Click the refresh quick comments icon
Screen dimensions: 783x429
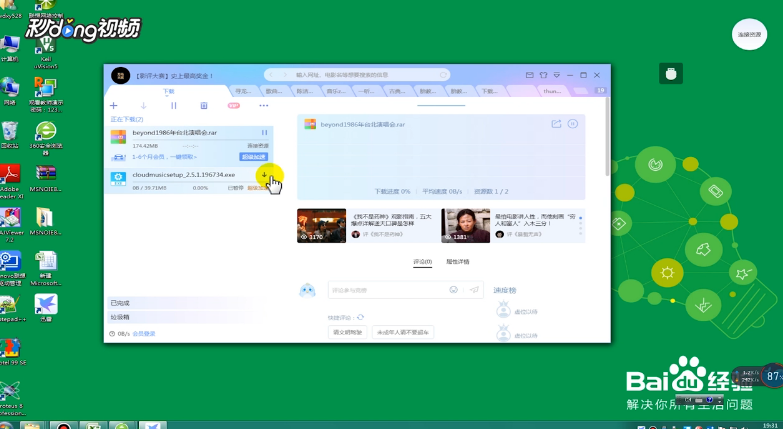361,317
